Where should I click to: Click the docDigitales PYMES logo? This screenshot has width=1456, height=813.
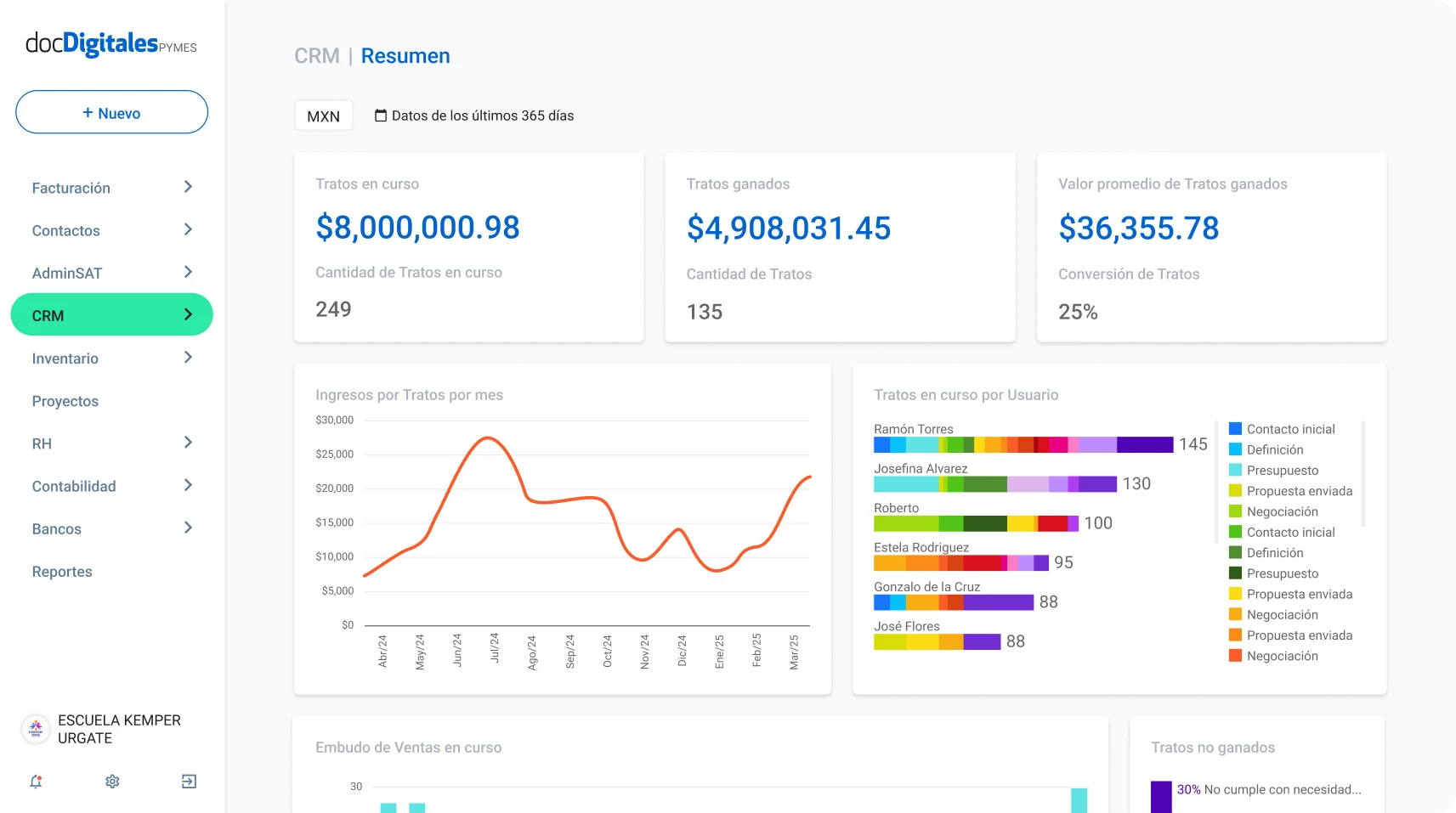click(111, 44)
